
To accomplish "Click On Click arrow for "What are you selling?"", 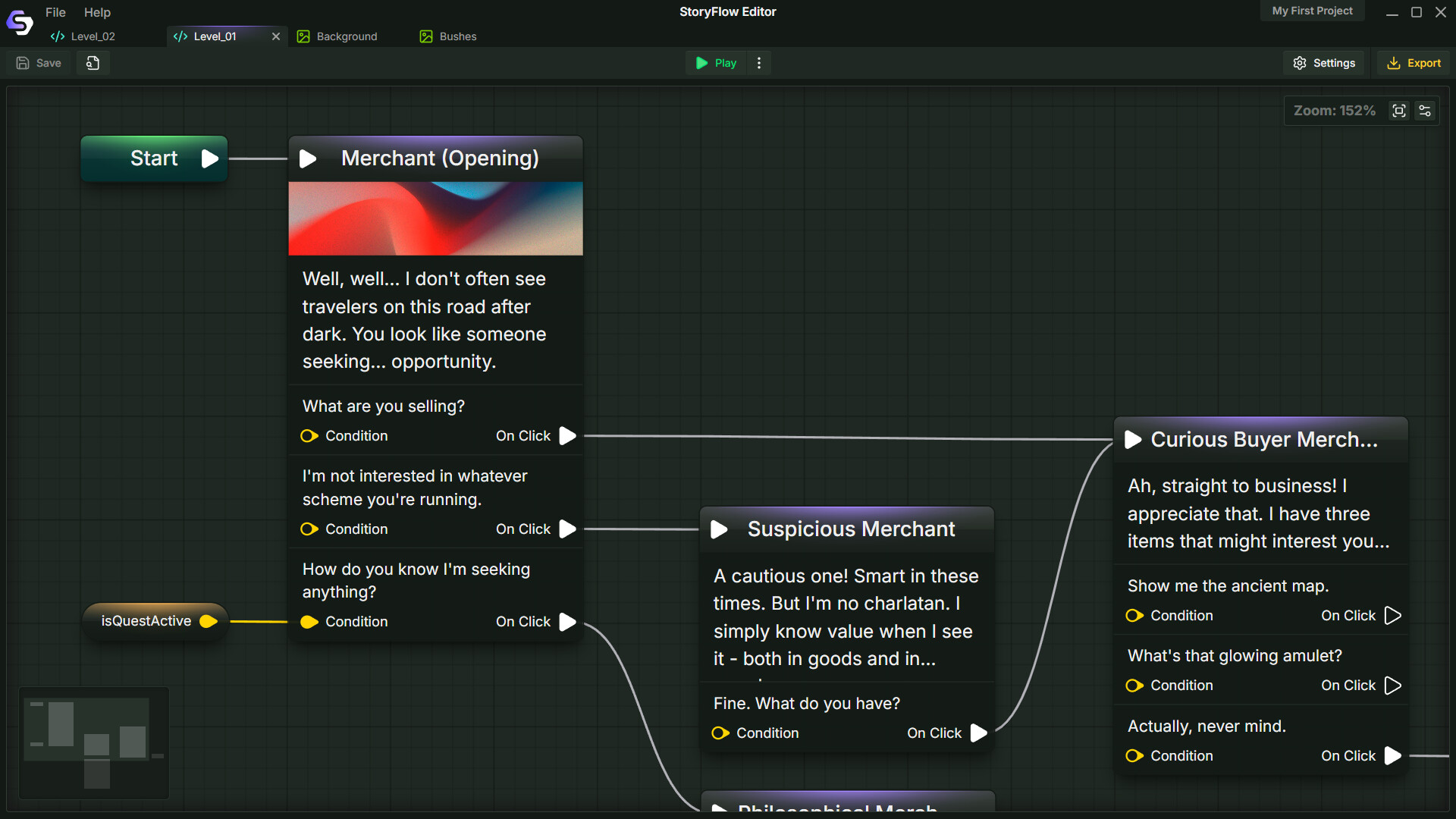I will pyautogui.click(x=567, y=436).
